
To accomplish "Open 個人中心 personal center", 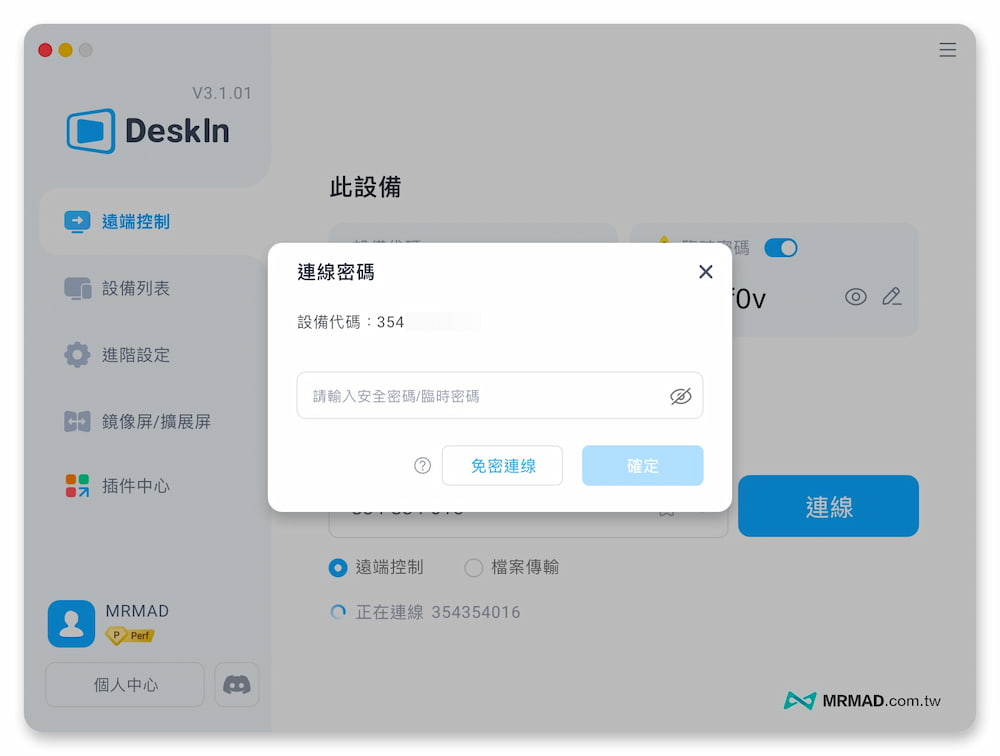I will pyautogui.click(x=124, y=684).
